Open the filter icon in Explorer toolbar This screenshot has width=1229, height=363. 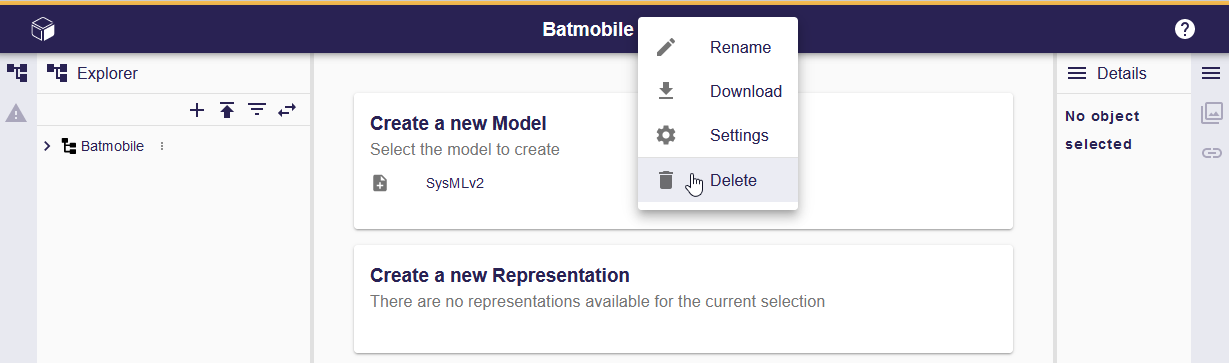coord(257,110)
